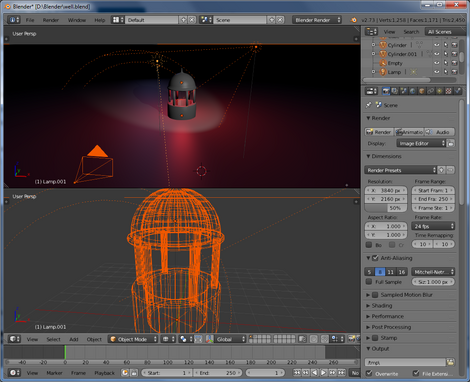Open the viewport shading mode selector

click(168, 339)
